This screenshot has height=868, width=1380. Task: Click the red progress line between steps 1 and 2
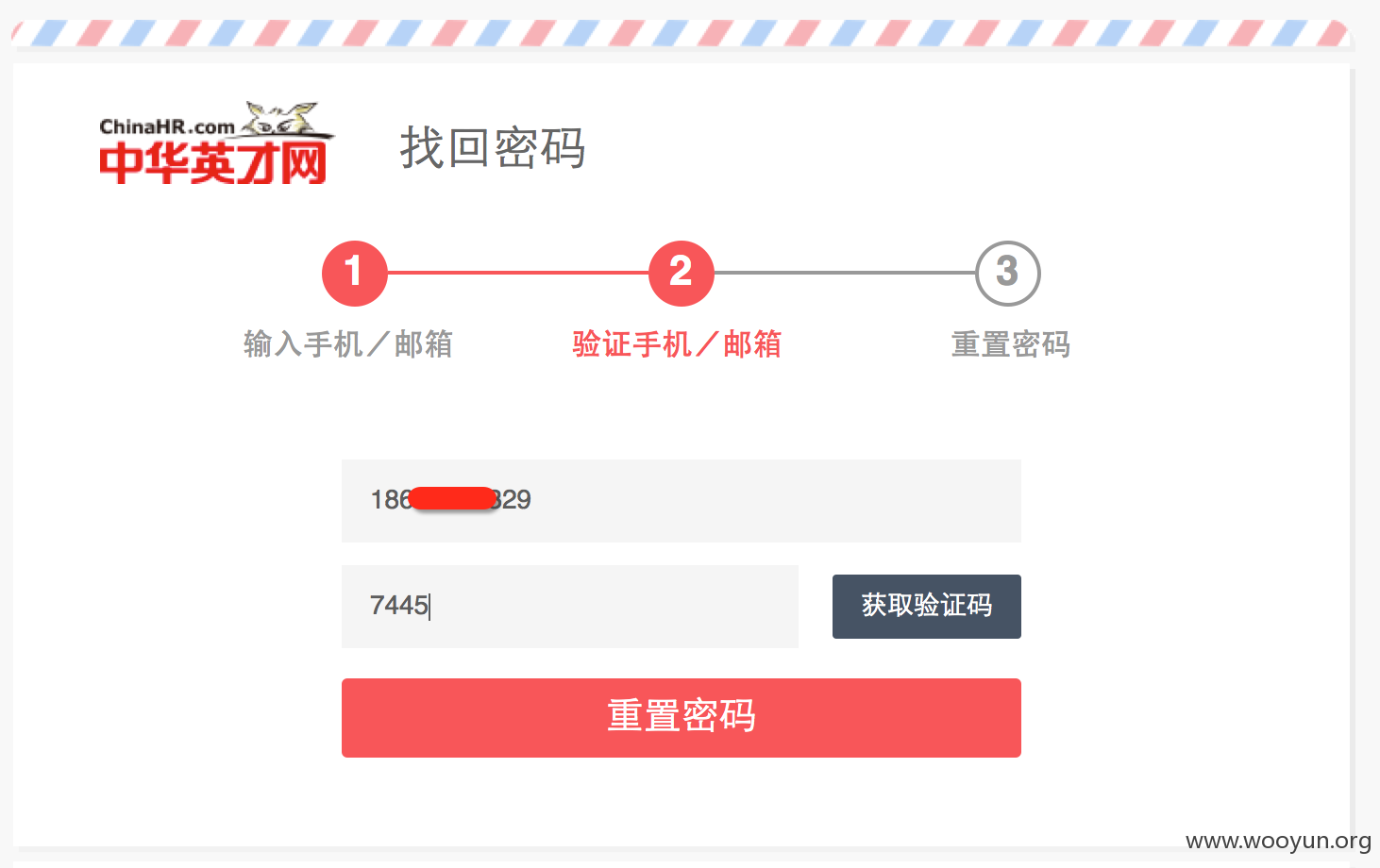point(518,273)
